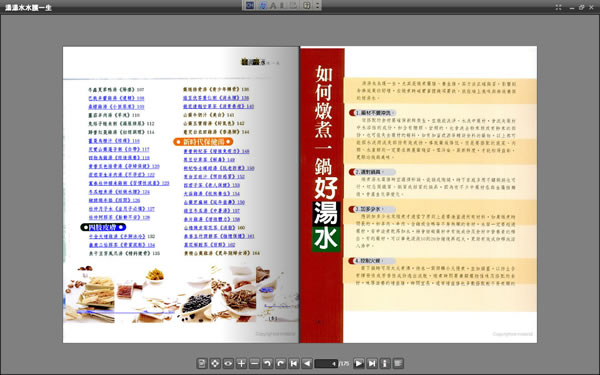Image resolution: width=600 pixels, height=375 pixels.
Task: Click the contents entry for page 107
Action: click(116, 90)
